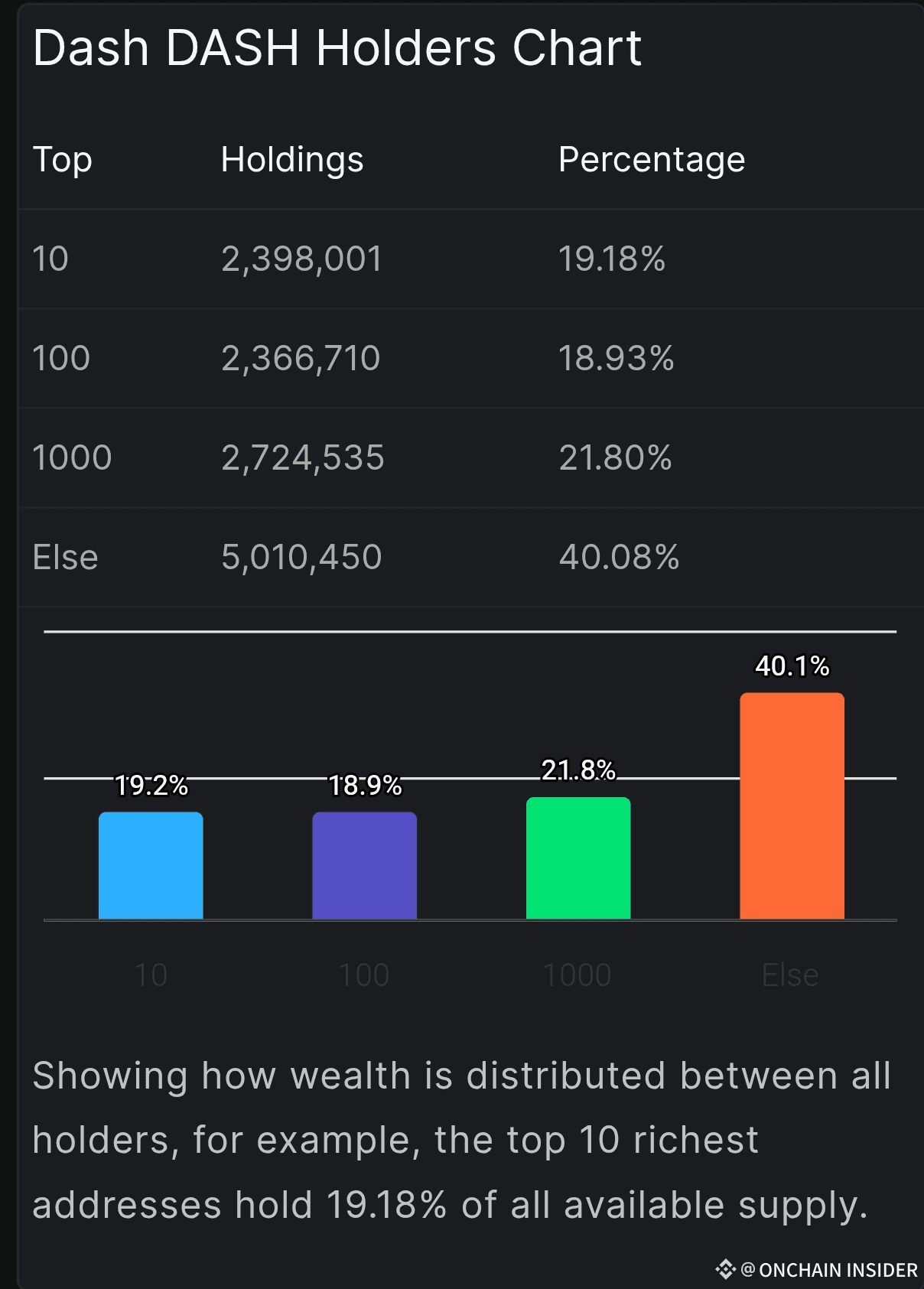
Task: Sort by the Holdings column header
Action: (291, 160)
